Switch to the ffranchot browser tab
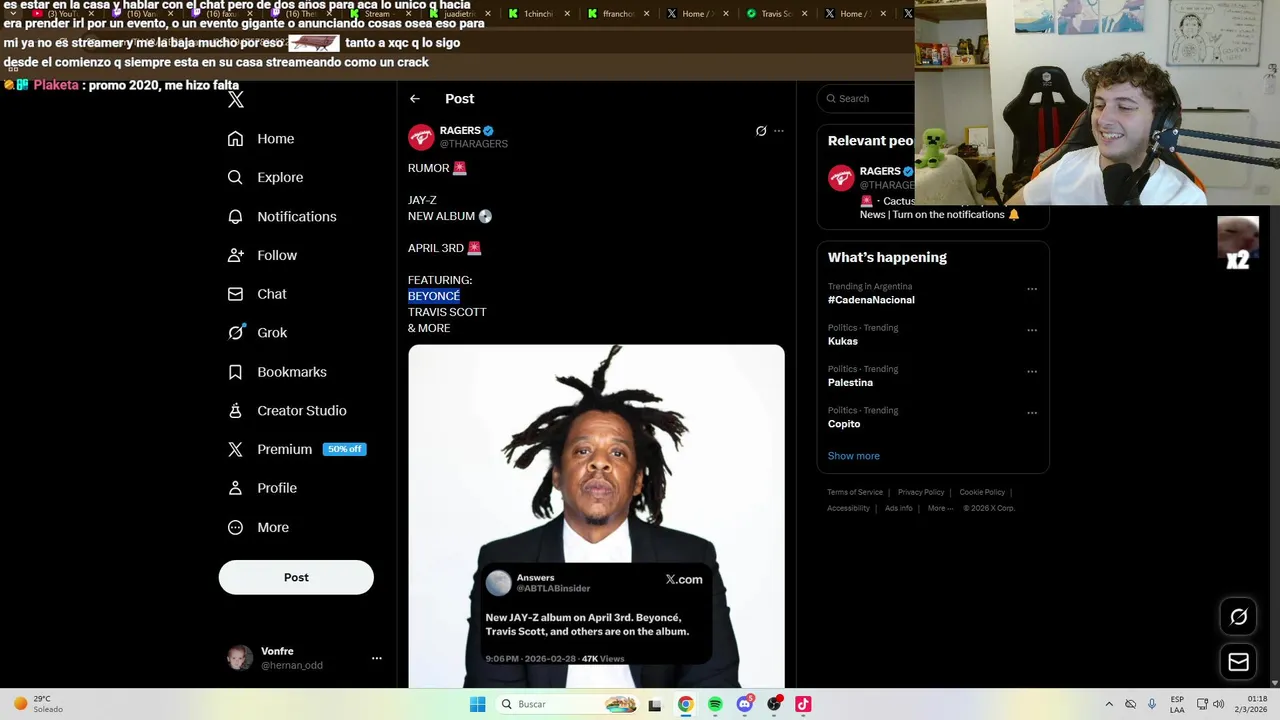 click(x=617, y=14)
